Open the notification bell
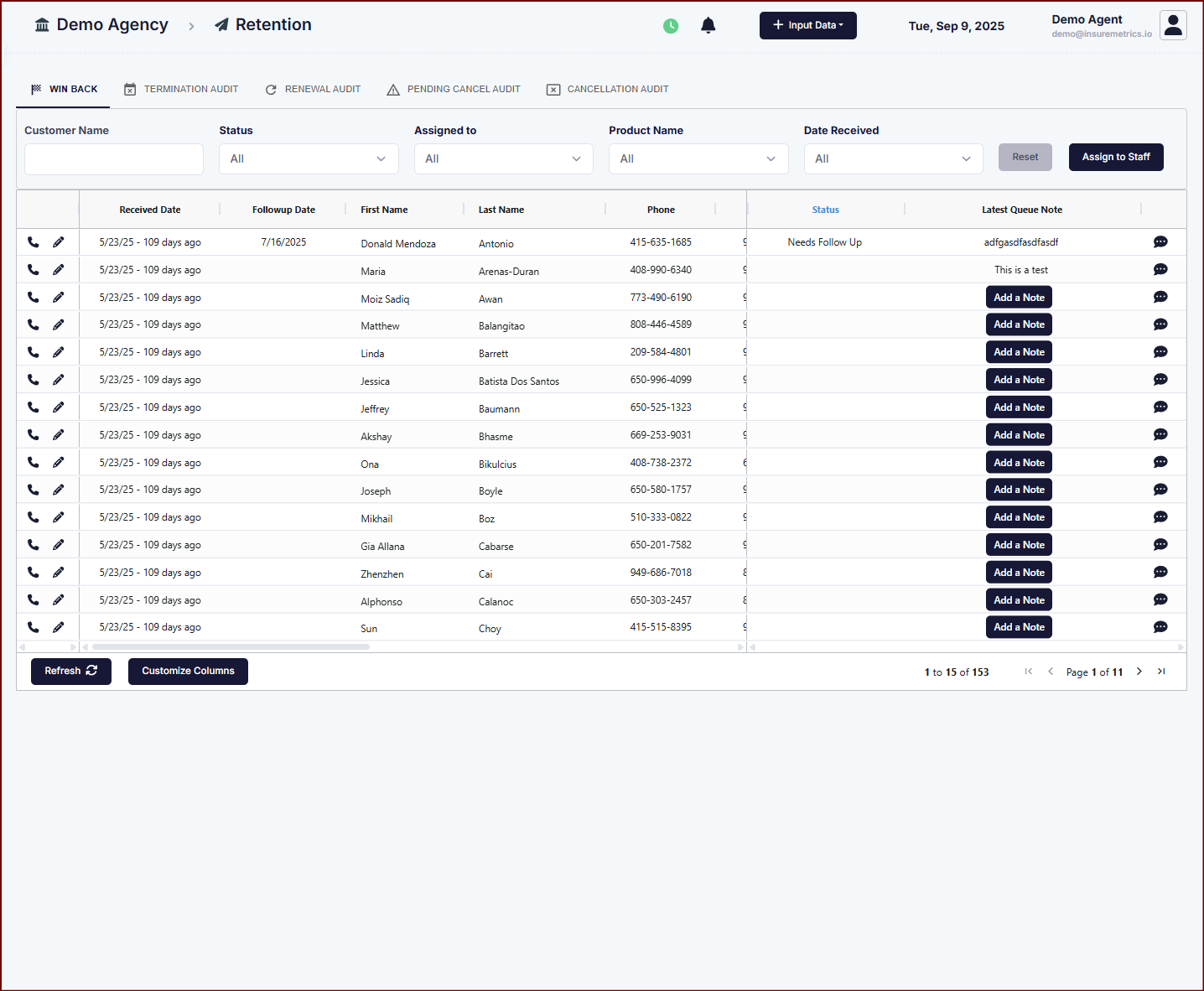Image resolution: width=1204 pixels, height=991 pixels. click(708, 25)
